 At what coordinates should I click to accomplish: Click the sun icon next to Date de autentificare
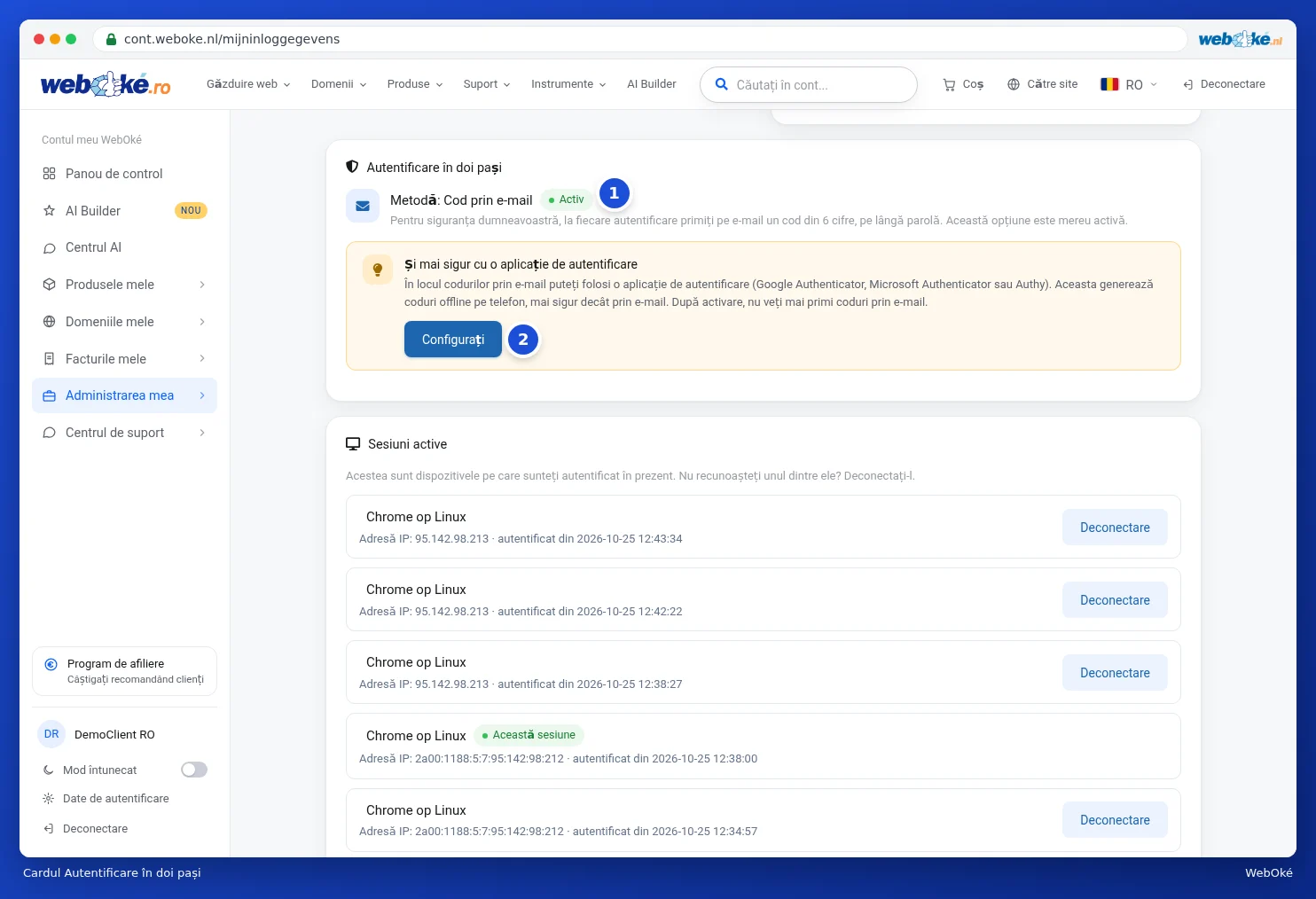point(49,799)
